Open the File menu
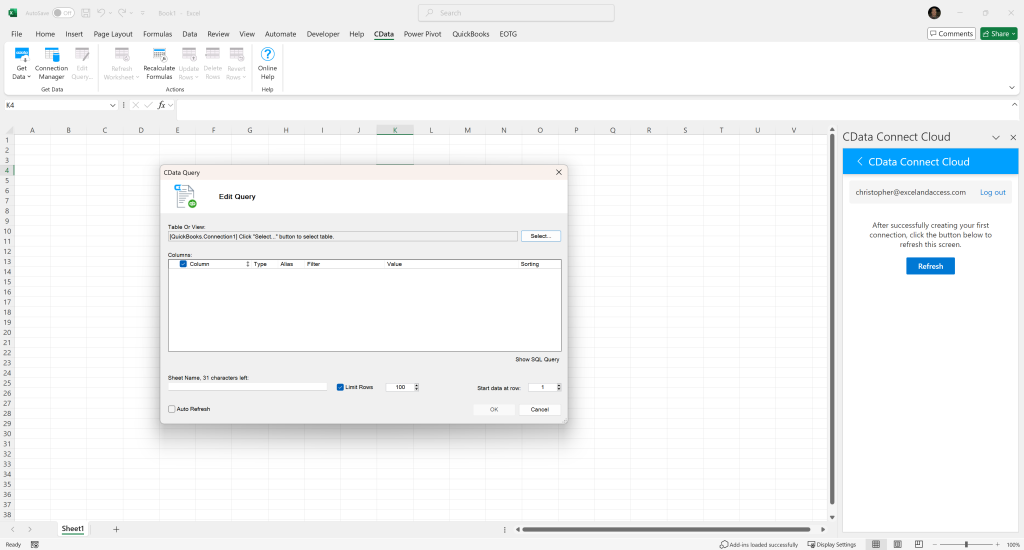Image resolution: width=1024 pixels, height=550 pixels. point(16,34)
